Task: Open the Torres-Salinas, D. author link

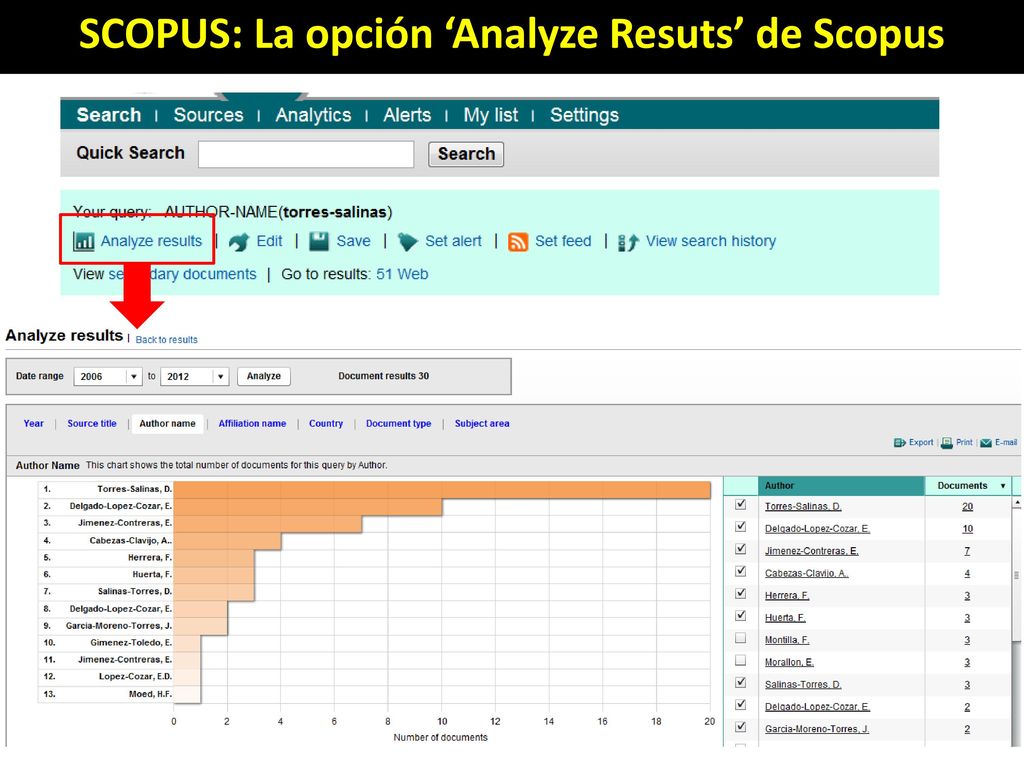Action: pyautogui.click(x=803, y=506)
